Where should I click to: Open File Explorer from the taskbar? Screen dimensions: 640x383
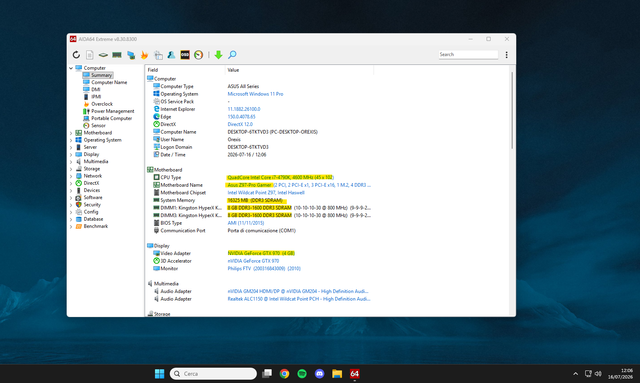337,374
